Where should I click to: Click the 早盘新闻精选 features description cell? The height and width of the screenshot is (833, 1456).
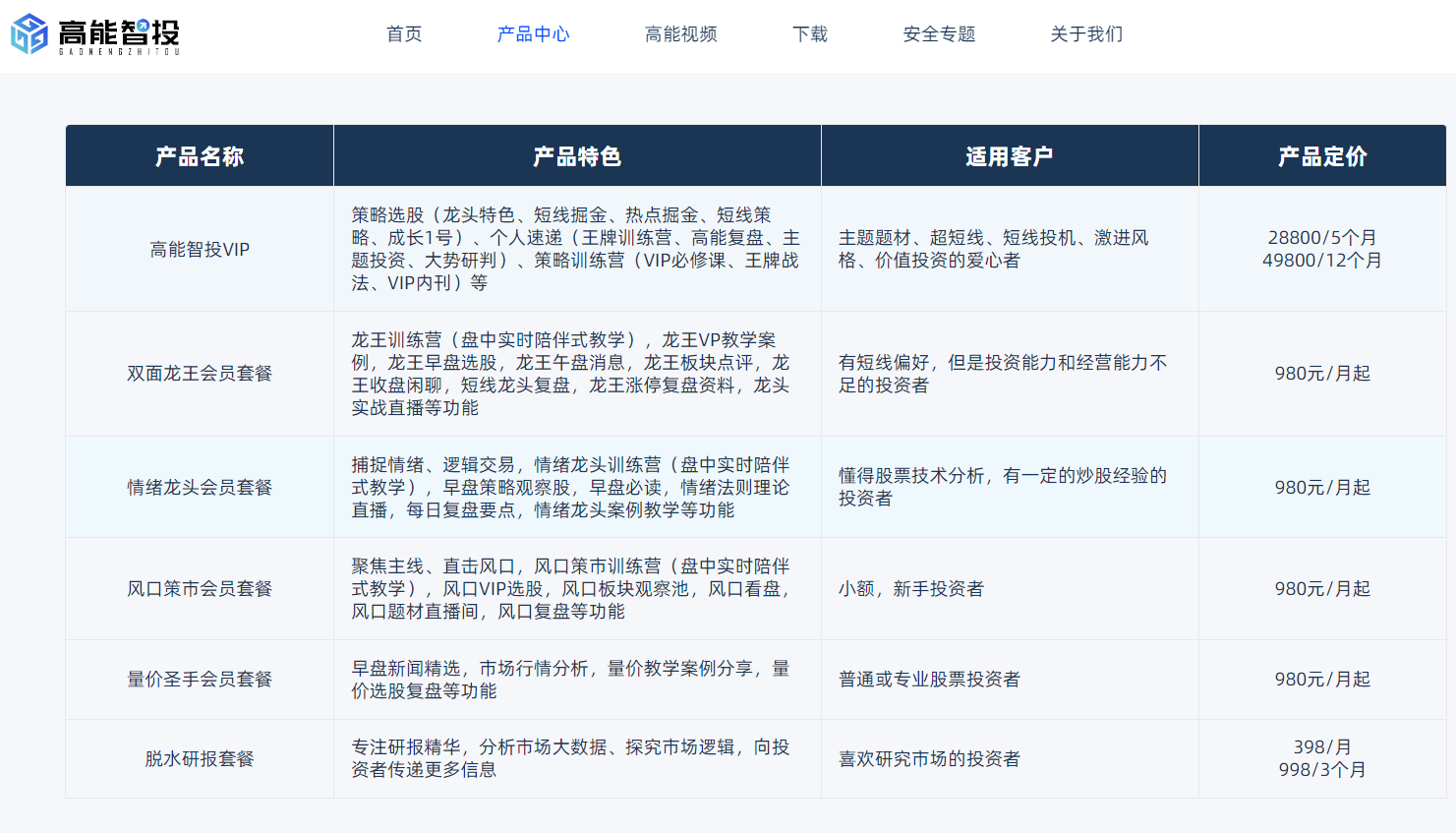point(577,680)
